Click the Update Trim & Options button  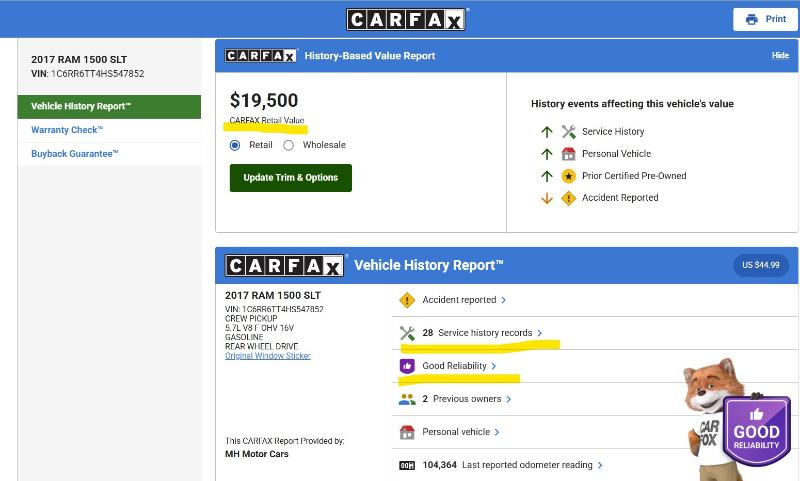tap(290, 178)
